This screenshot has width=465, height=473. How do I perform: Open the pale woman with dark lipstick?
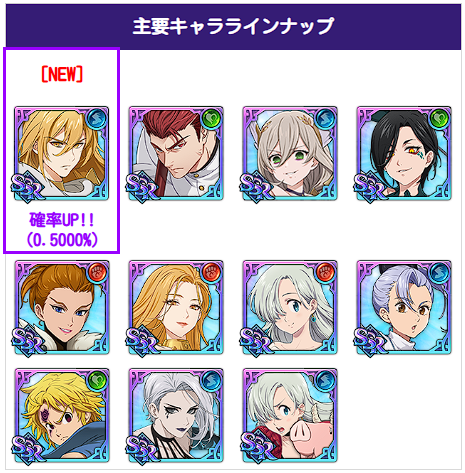(176, 416)
